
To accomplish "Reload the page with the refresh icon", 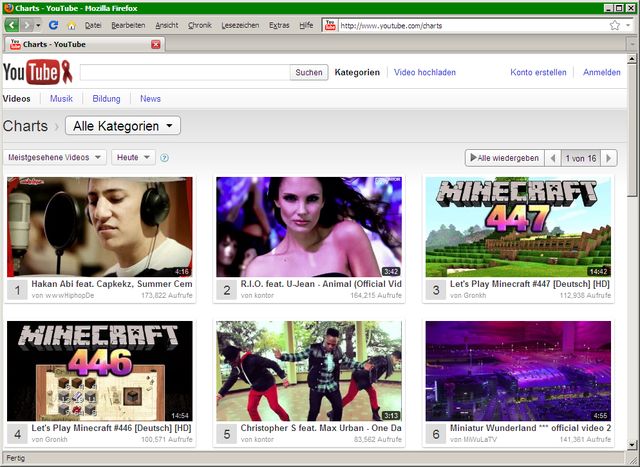I will tap(54, 25).
